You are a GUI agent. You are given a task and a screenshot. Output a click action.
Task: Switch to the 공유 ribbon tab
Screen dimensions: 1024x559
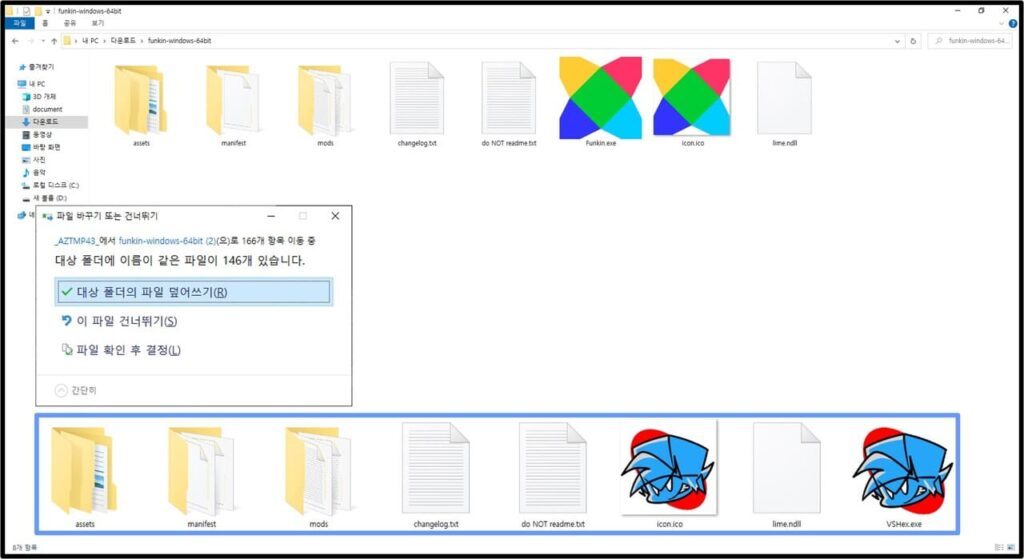click(x=70, y=24)
